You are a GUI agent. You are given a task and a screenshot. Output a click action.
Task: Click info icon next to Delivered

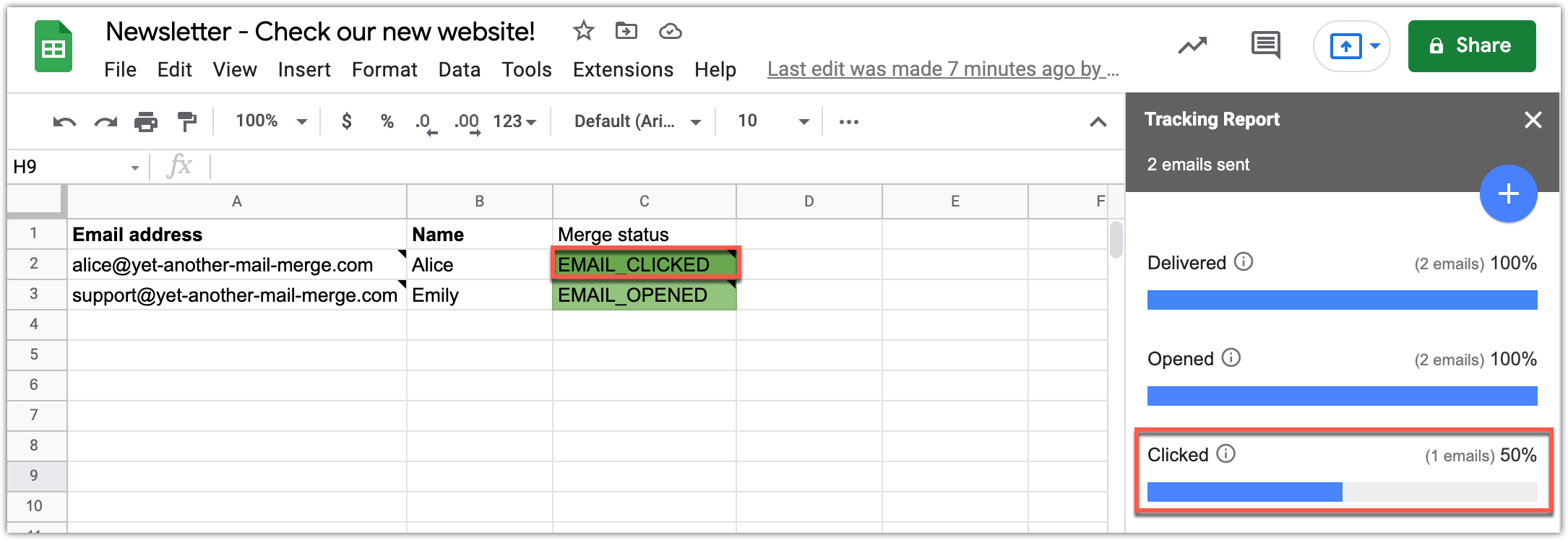tap(1244, 261)
